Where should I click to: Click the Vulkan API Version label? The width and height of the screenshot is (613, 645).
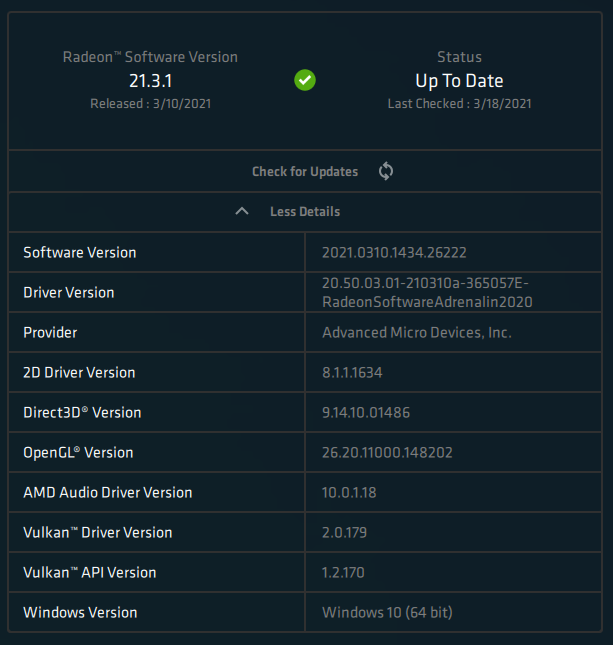tap(90, 572)
